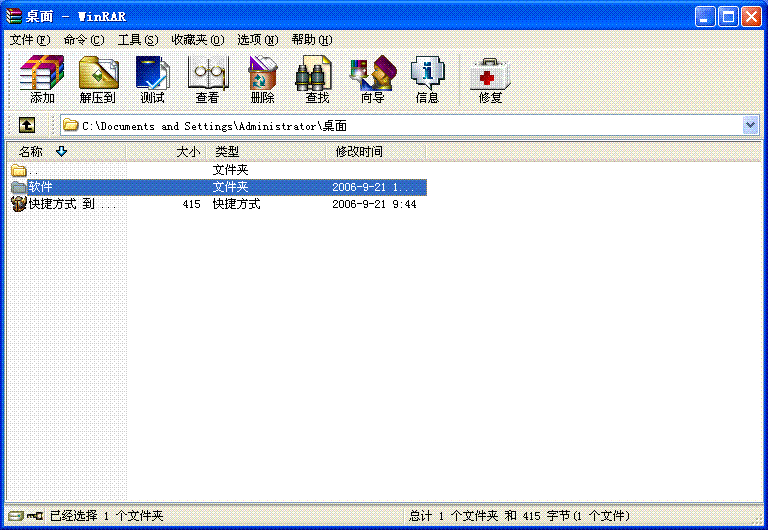This screenshot has height=530, width=768.
Task: Sort by 修改时间 column header
Action: (x=376, y=152)
